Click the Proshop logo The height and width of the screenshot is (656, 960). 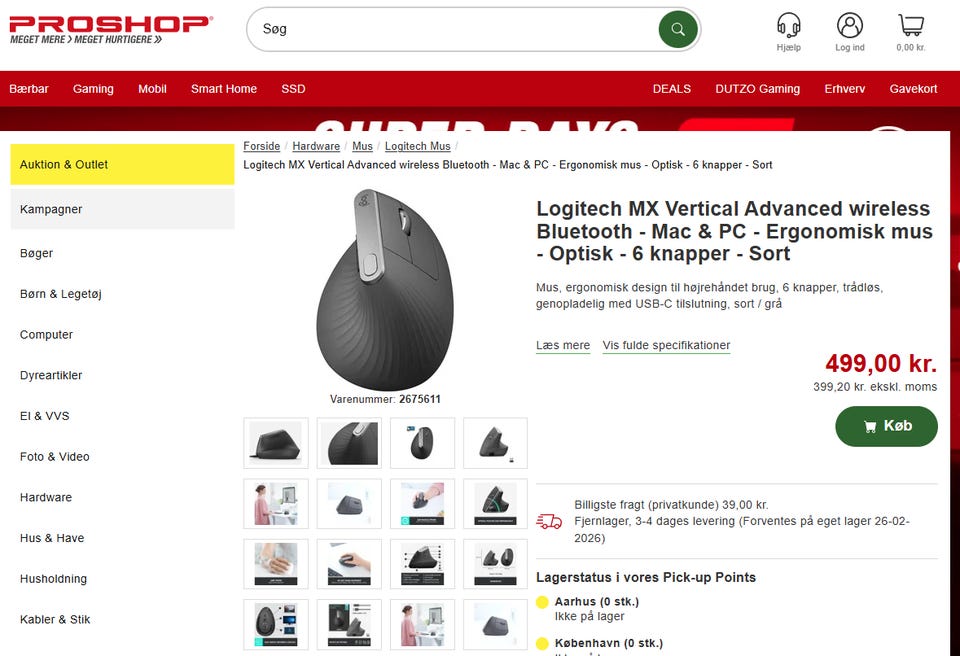(111, 29)
